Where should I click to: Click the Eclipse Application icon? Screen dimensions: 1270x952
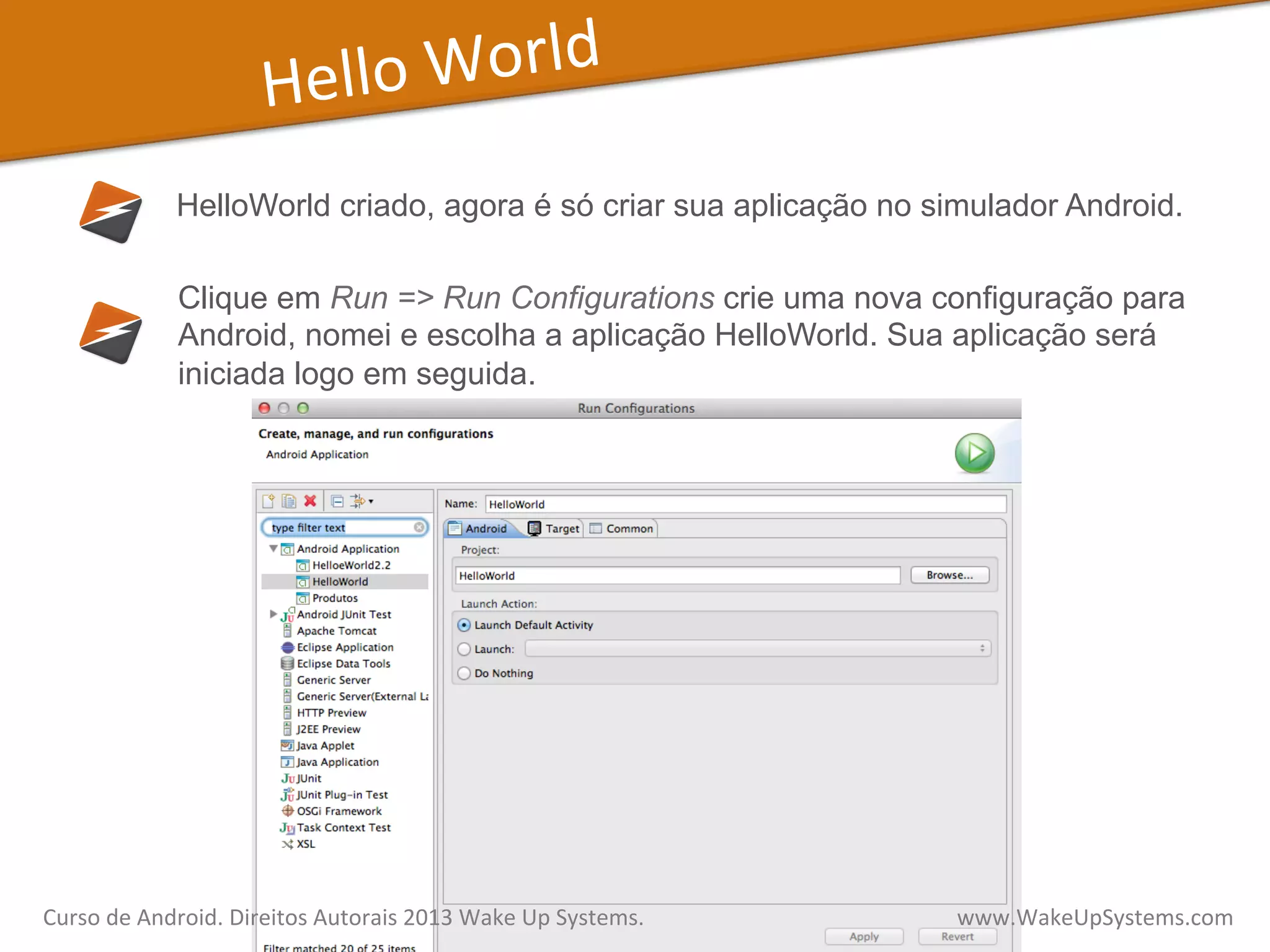[x=287, y=648]
